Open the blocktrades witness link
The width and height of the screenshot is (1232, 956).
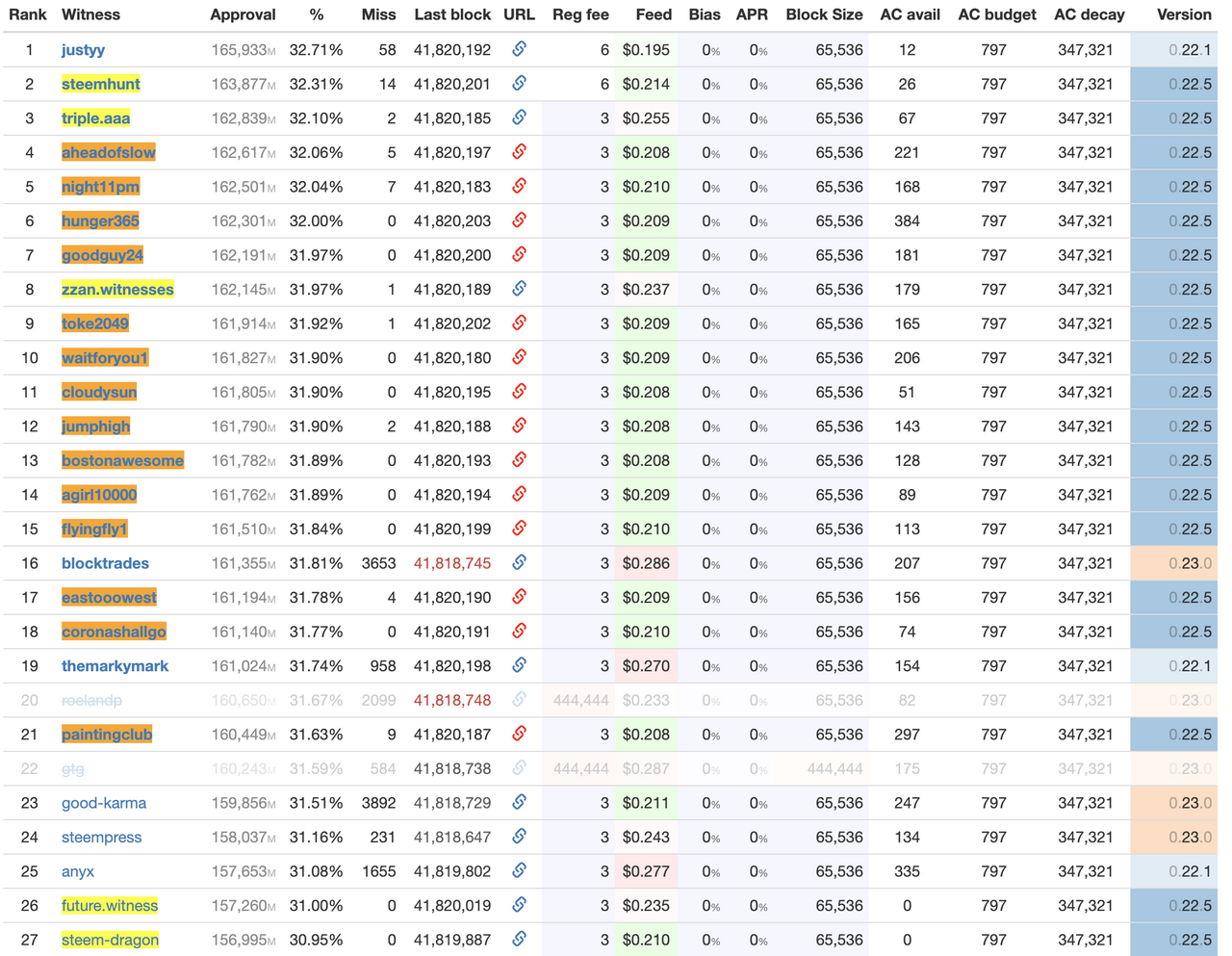105,563
